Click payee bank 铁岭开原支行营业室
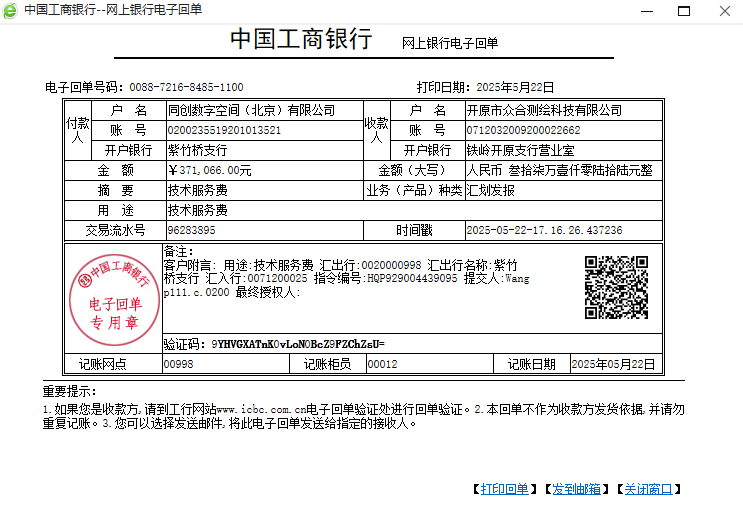This screenshot has height=530, width=743. tap(520, 151)
